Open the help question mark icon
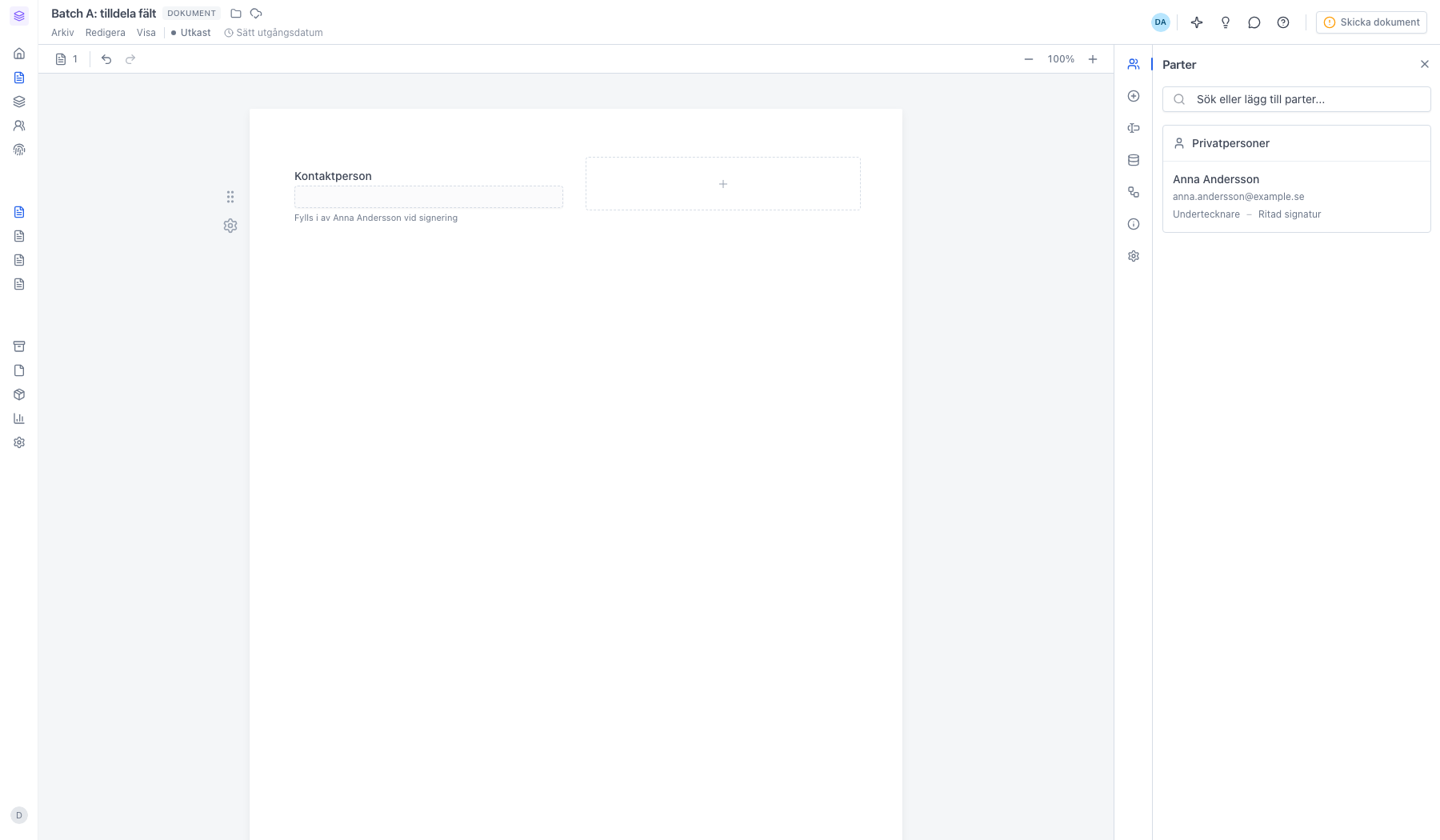The image size is (1440, 840). pyautogui.click(x=1283, y=22)
